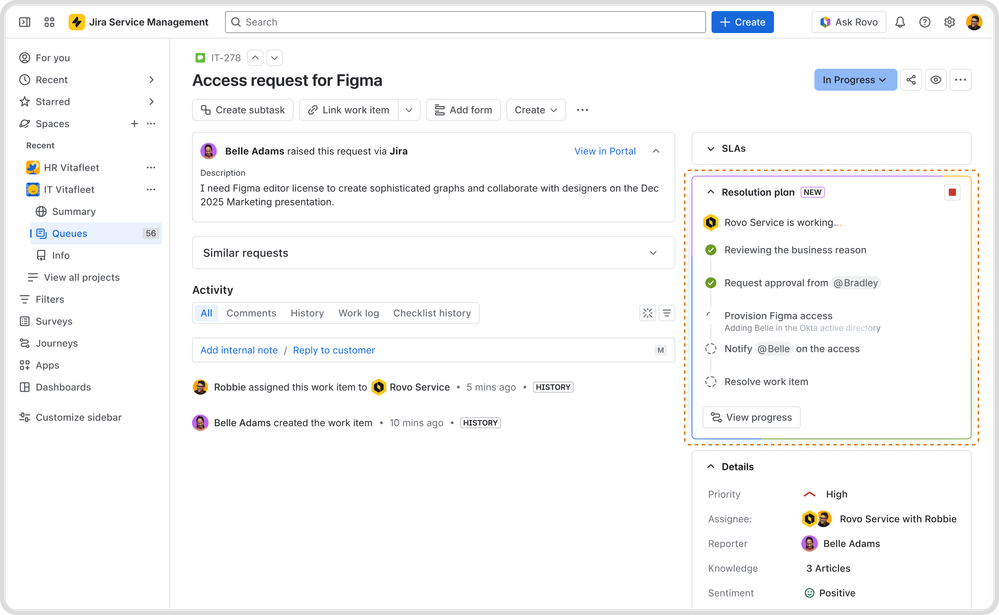The width and height of the screenshot is (999, 615).
Task: Open Journeys in the sidebar
Action: 57,344
